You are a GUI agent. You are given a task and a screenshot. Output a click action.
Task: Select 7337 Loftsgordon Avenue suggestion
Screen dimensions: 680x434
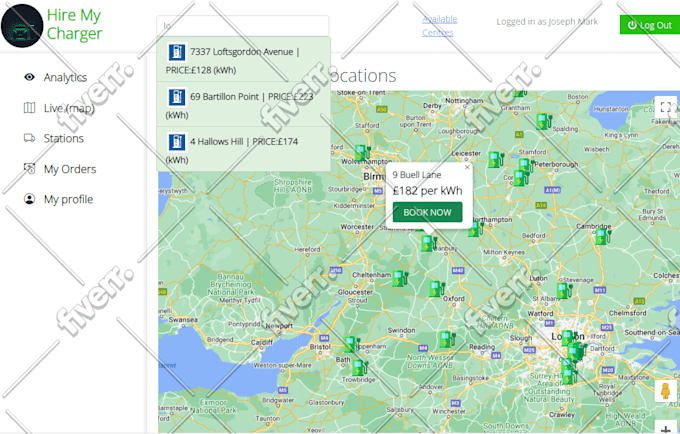pyautogui.click(x=243, y=59)
